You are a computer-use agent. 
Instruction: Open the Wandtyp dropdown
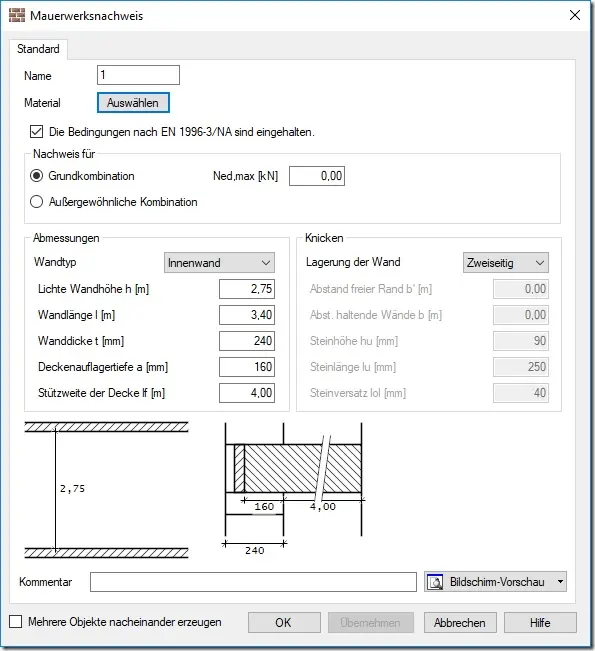[x=219, y=263]
